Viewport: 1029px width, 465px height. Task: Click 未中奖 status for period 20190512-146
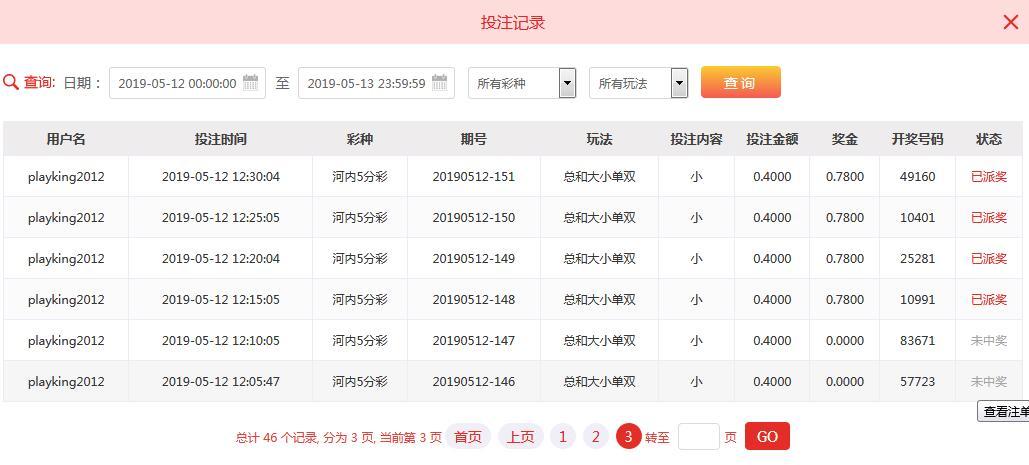(988, 382)
